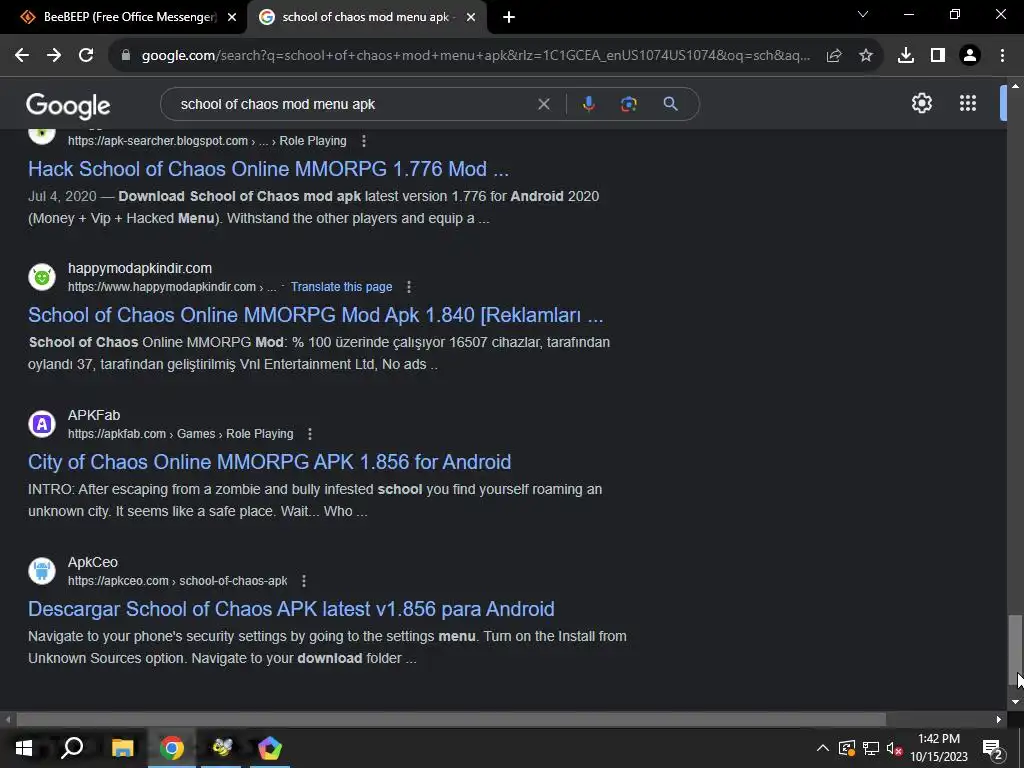Show hidden system tray icons

pos(822,748)
